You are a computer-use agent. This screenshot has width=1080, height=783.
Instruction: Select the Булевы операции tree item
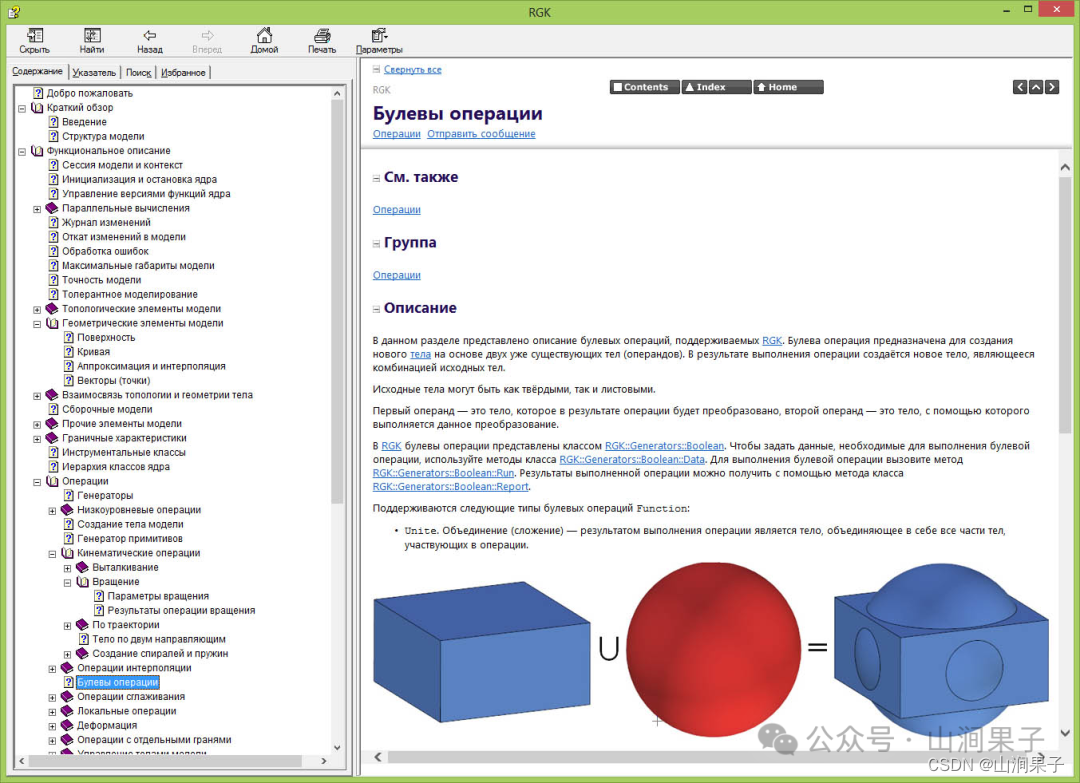pos(118,682)
